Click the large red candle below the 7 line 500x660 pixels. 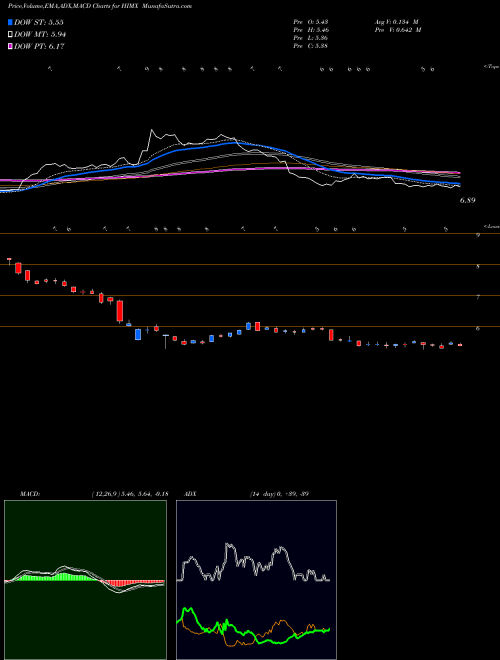pyautogui.click(x=120, y=311)
